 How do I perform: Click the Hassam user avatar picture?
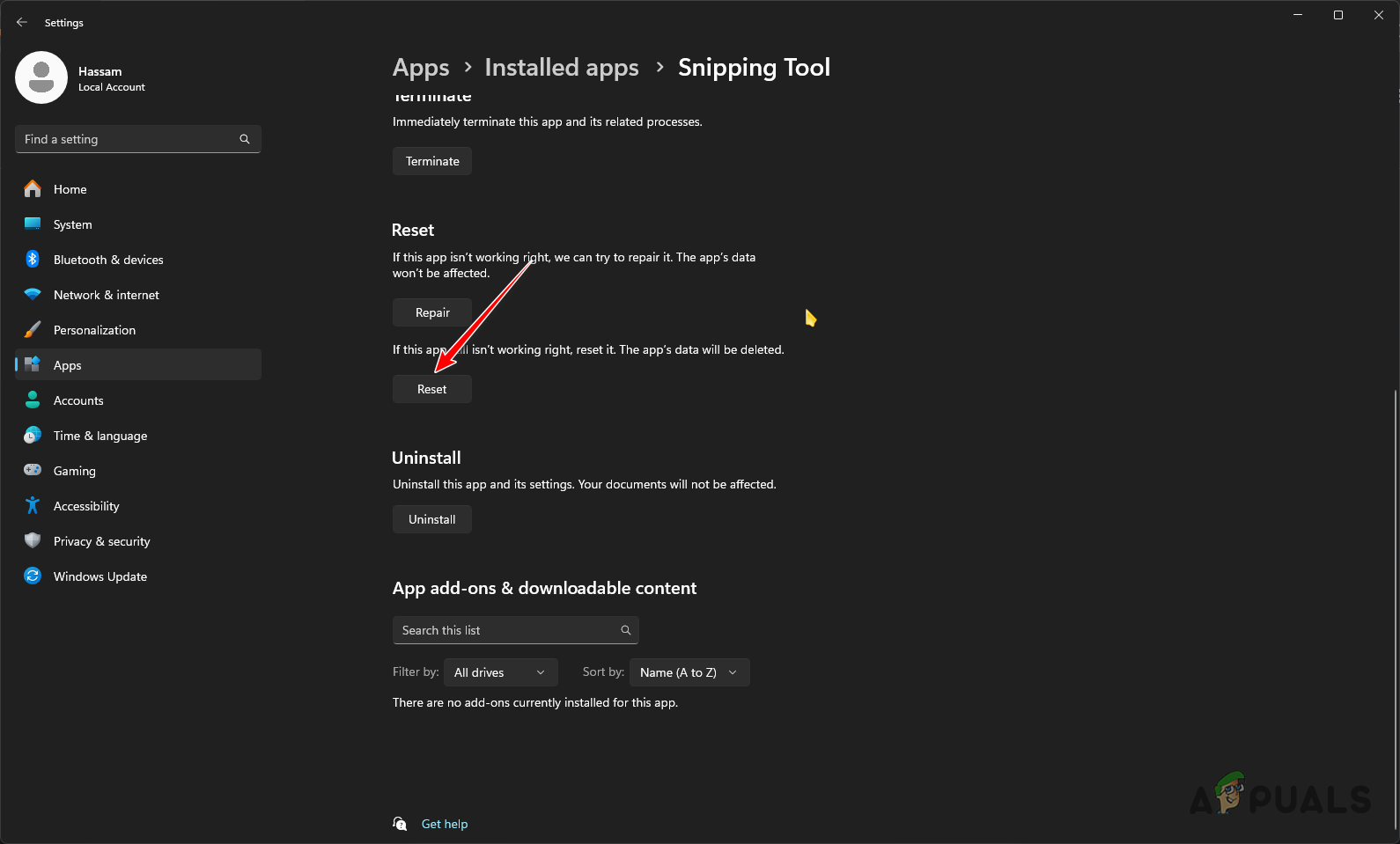coord(41,77)
